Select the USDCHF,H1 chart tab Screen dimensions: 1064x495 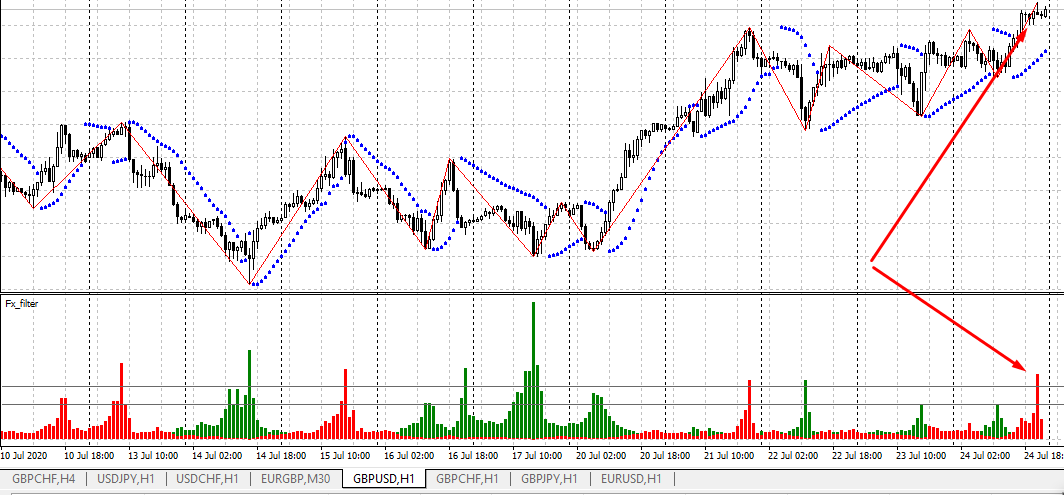click(207, 479)
